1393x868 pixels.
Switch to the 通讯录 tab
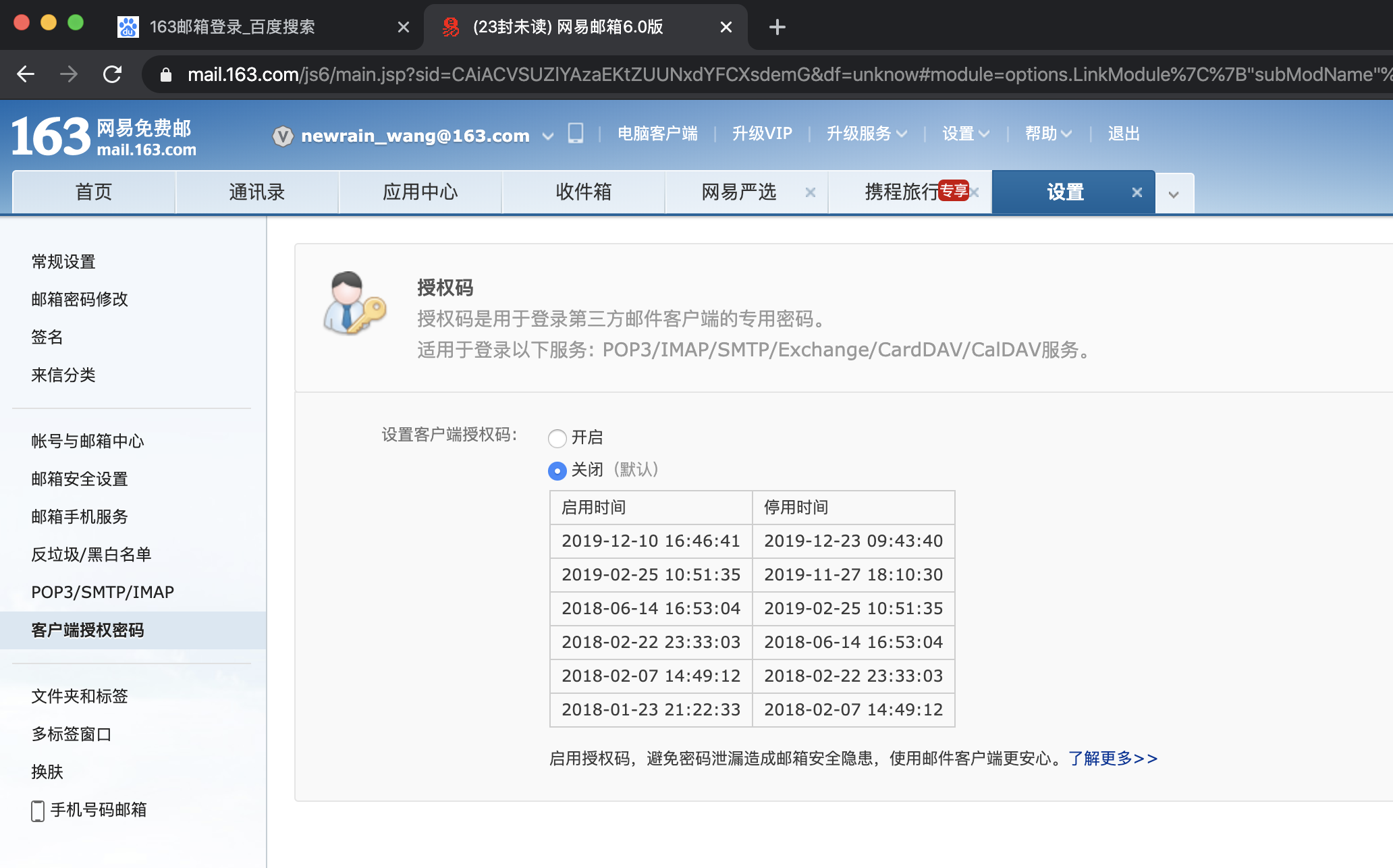click(x=257, y=192)
